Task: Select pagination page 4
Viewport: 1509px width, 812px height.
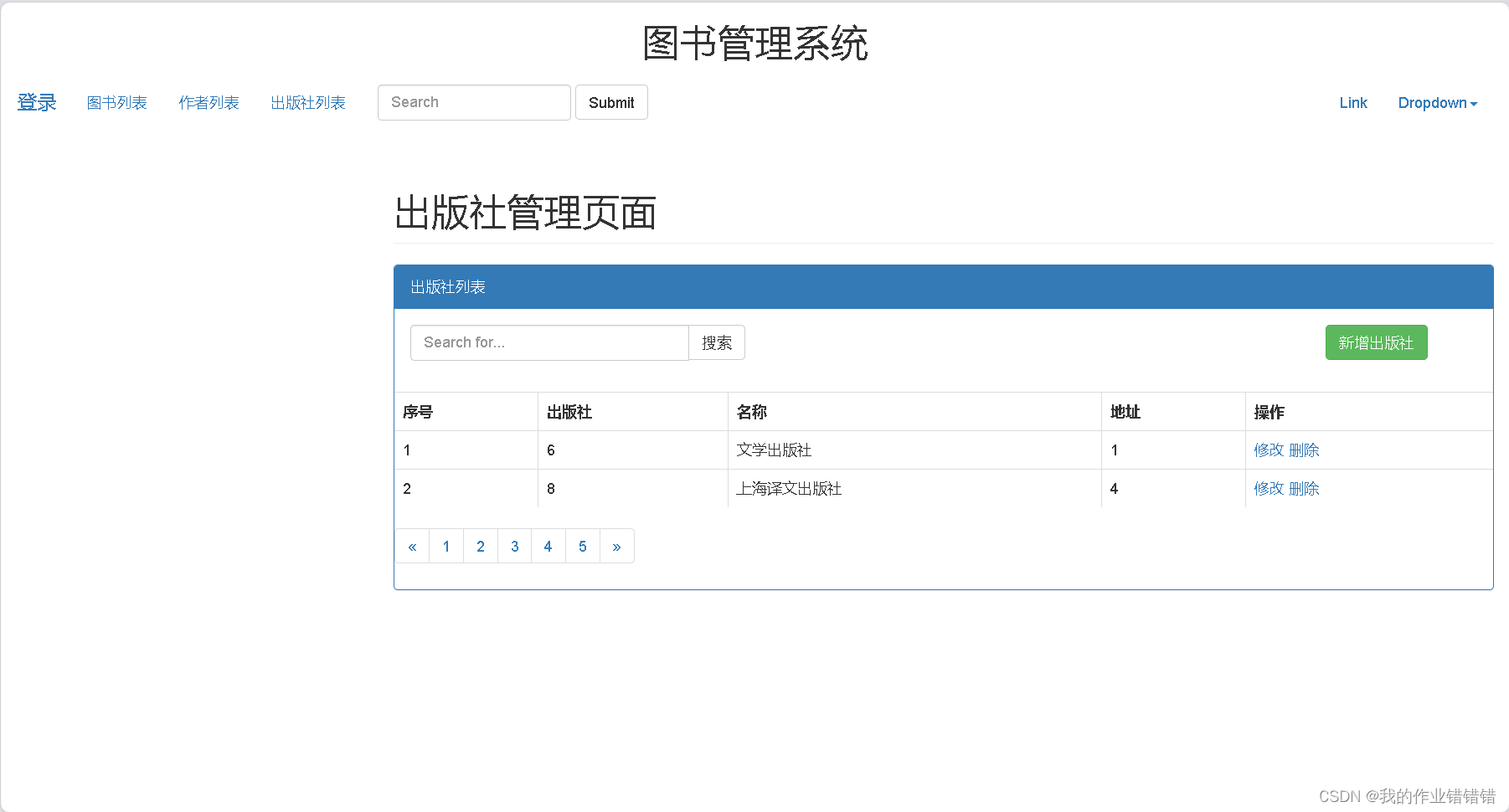Action: 548,546
